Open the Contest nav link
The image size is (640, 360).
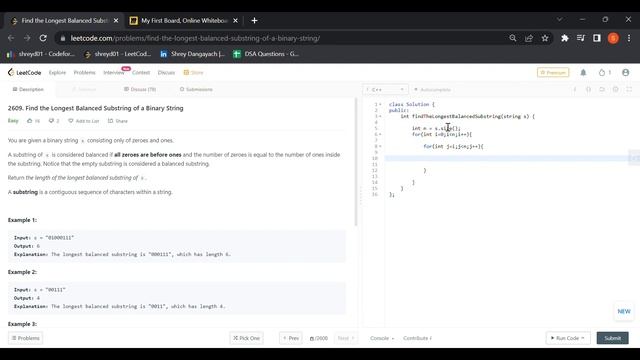tap(141, 73)
